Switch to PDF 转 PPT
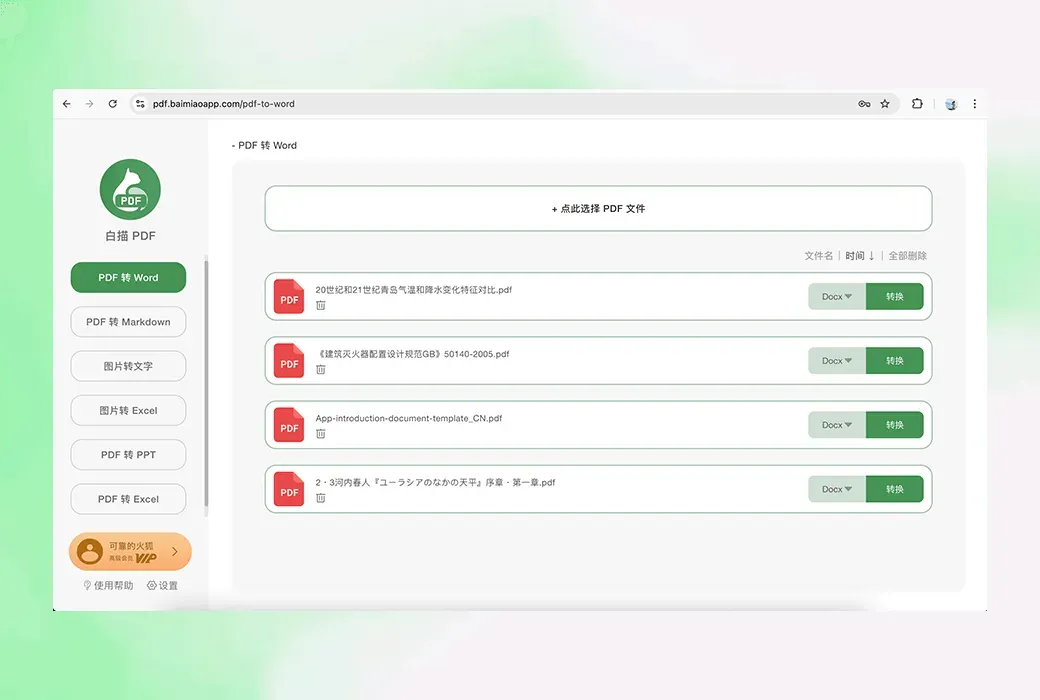Viewport: 1040px width, 700px height. pyautogui.click(x=128, y=455)
